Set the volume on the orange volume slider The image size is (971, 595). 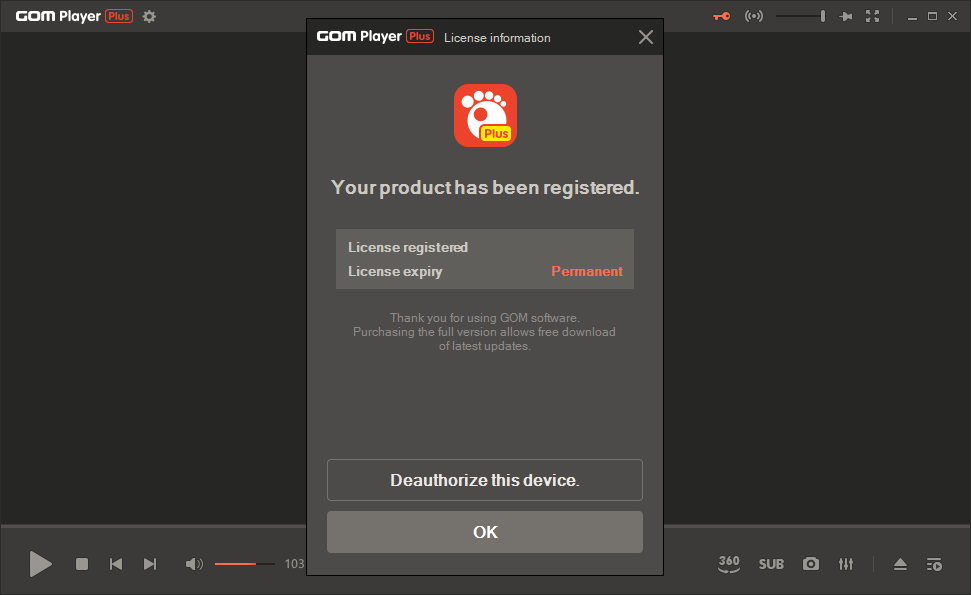(x=245, y=564)
